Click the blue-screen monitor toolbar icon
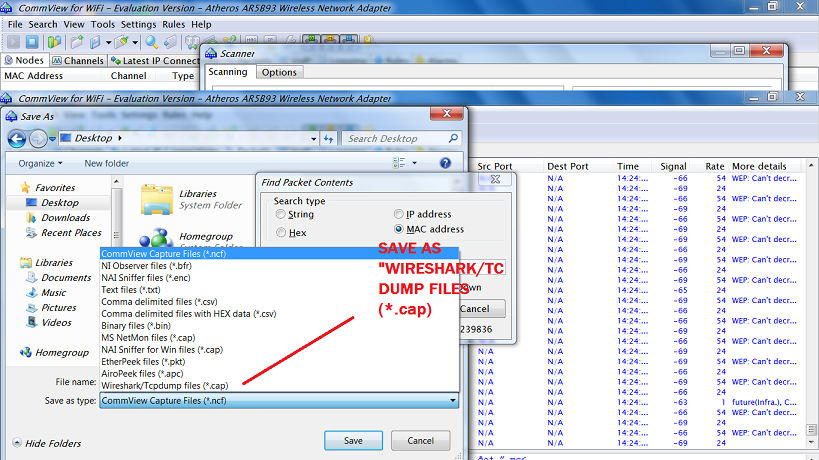Viewport: 819px width, 460px height. pos(348,40)
